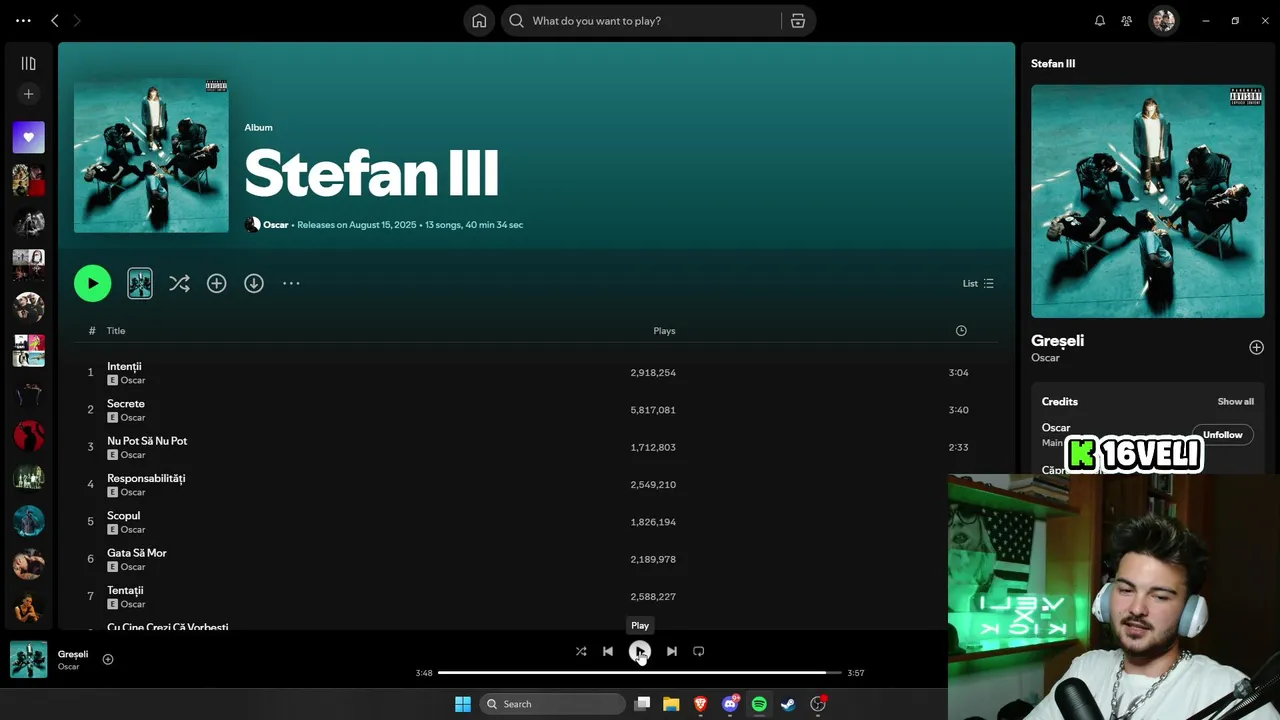The width and height of the screenshot is (1280, 720).
Task: Toggle shuffle in the player bar
Action: 581,651
